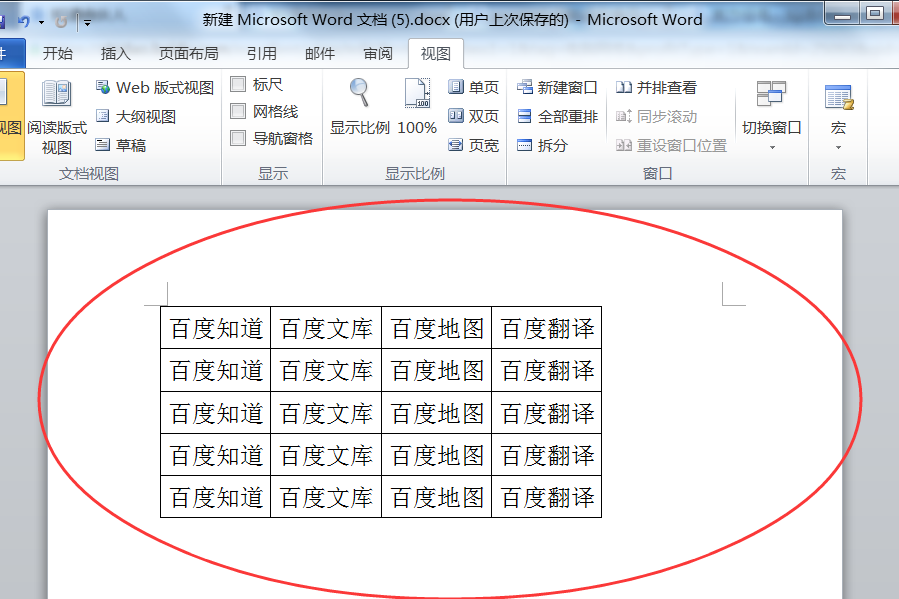Click 重设窗口位置 reset window position

click(x=671, y=145)
